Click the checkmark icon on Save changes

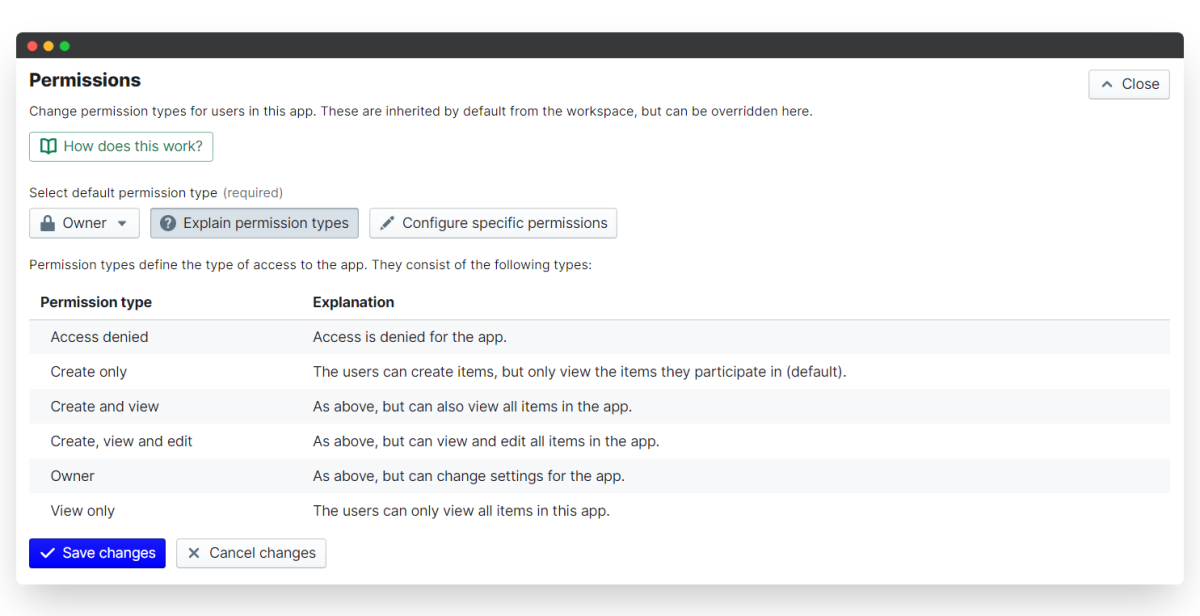point(47,553)
